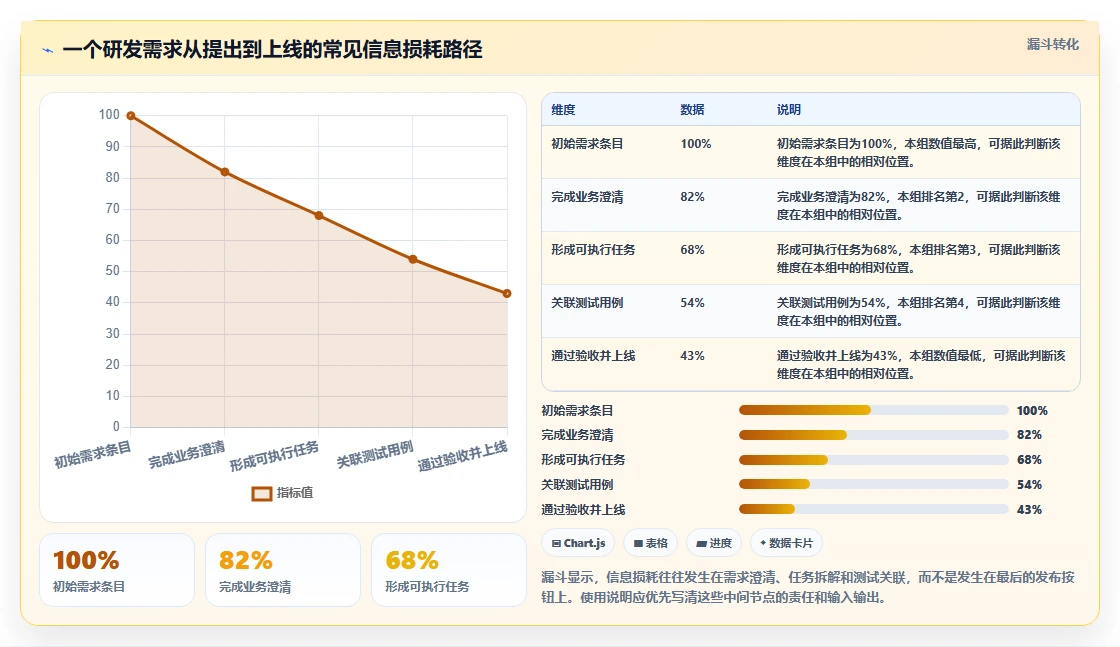Image resolution: width=1120 pixels, height=647 pixels.
Task: Select the 表格 chip label
Action: click(x=656, y=543)
